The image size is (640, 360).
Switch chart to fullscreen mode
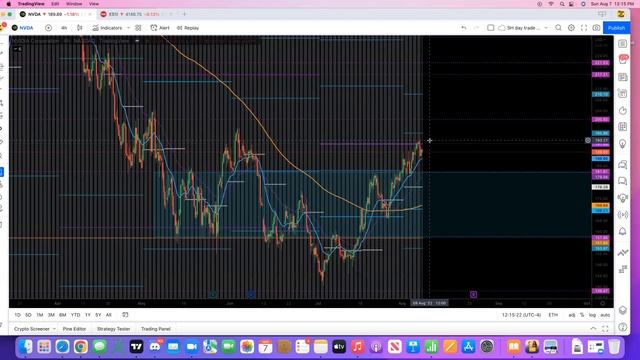click(x=584, y=28)
